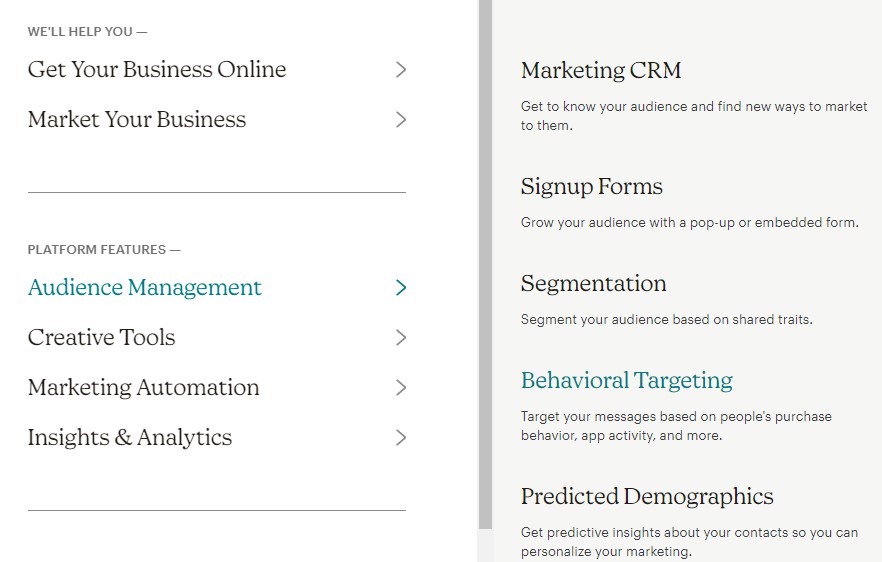Select Market Your Business menu item
The width and height of the screenshot is (882, 562).
pyautogui.click(x=137, y=120)
